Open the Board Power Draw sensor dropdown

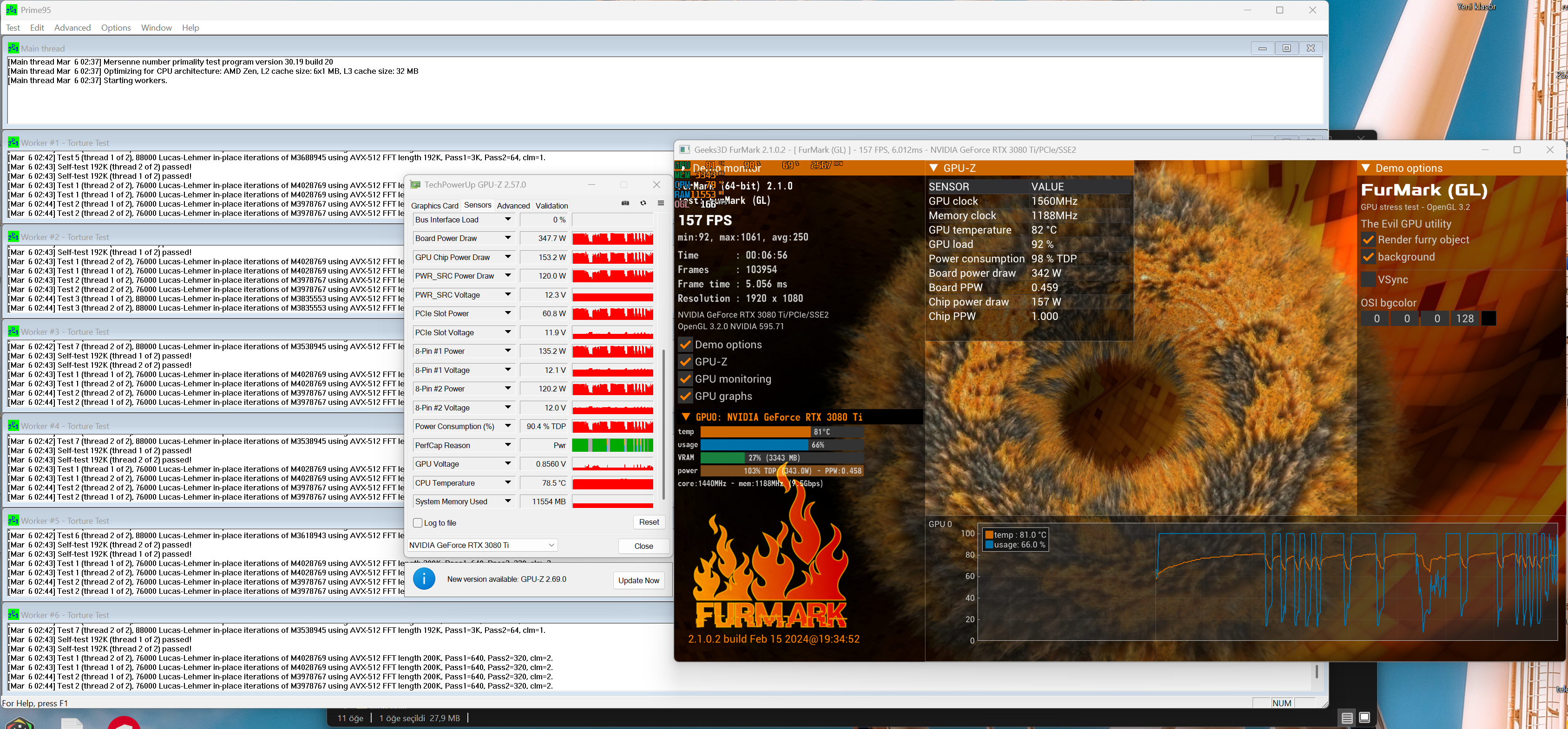pos(508,238)
